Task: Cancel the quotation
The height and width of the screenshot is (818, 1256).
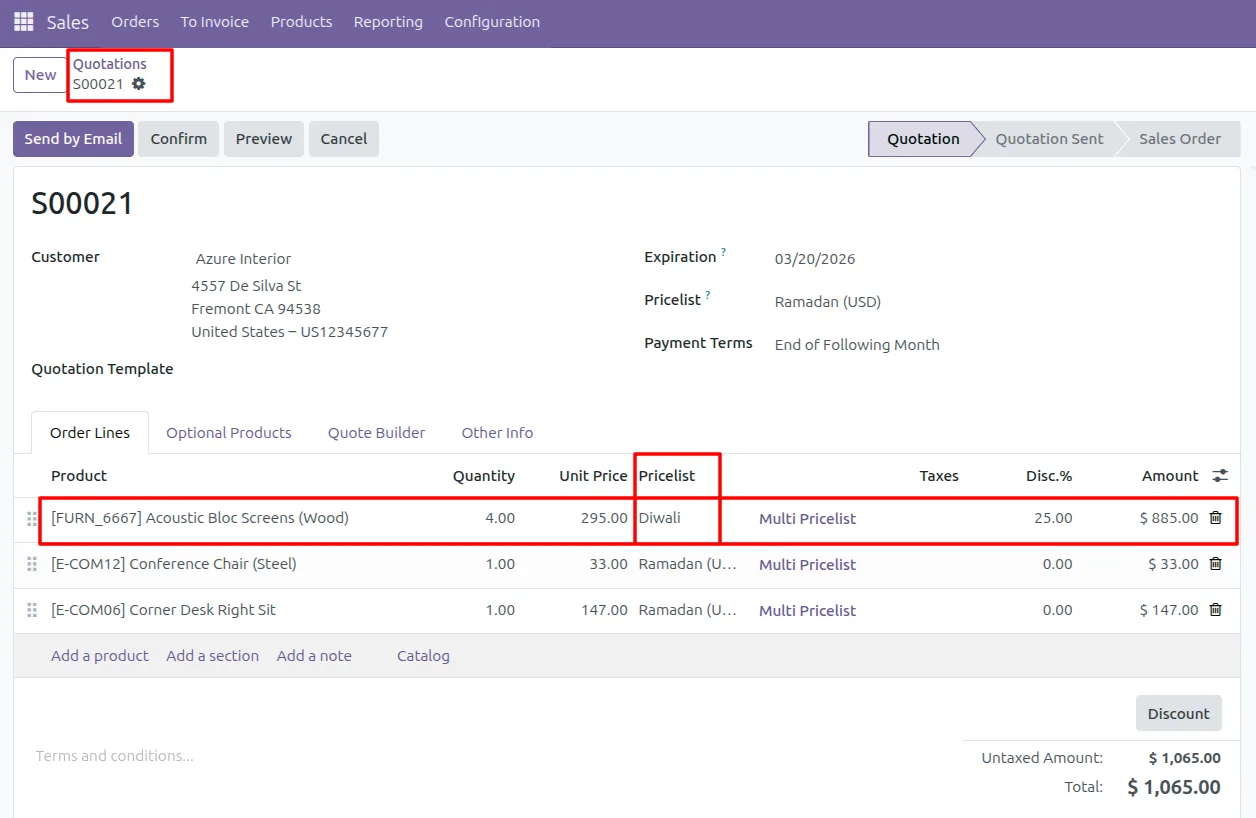Action: coord(344,139)
